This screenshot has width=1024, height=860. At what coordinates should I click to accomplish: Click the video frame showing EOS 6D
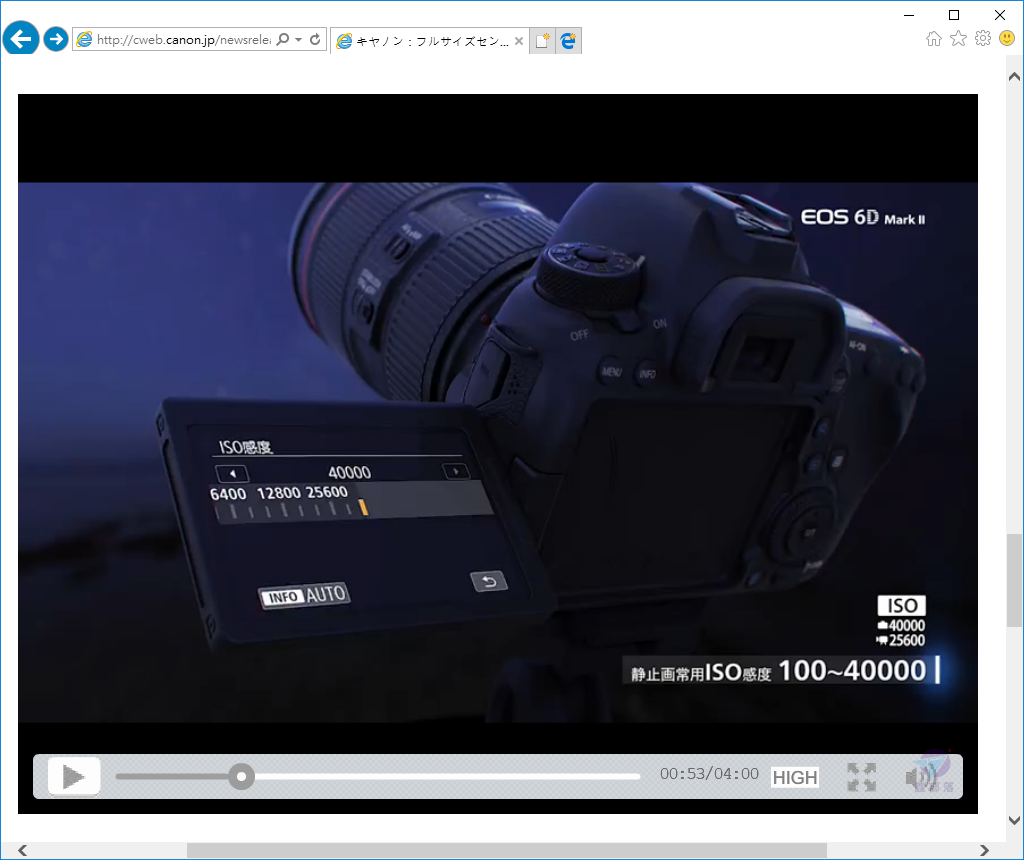(498, 452)
